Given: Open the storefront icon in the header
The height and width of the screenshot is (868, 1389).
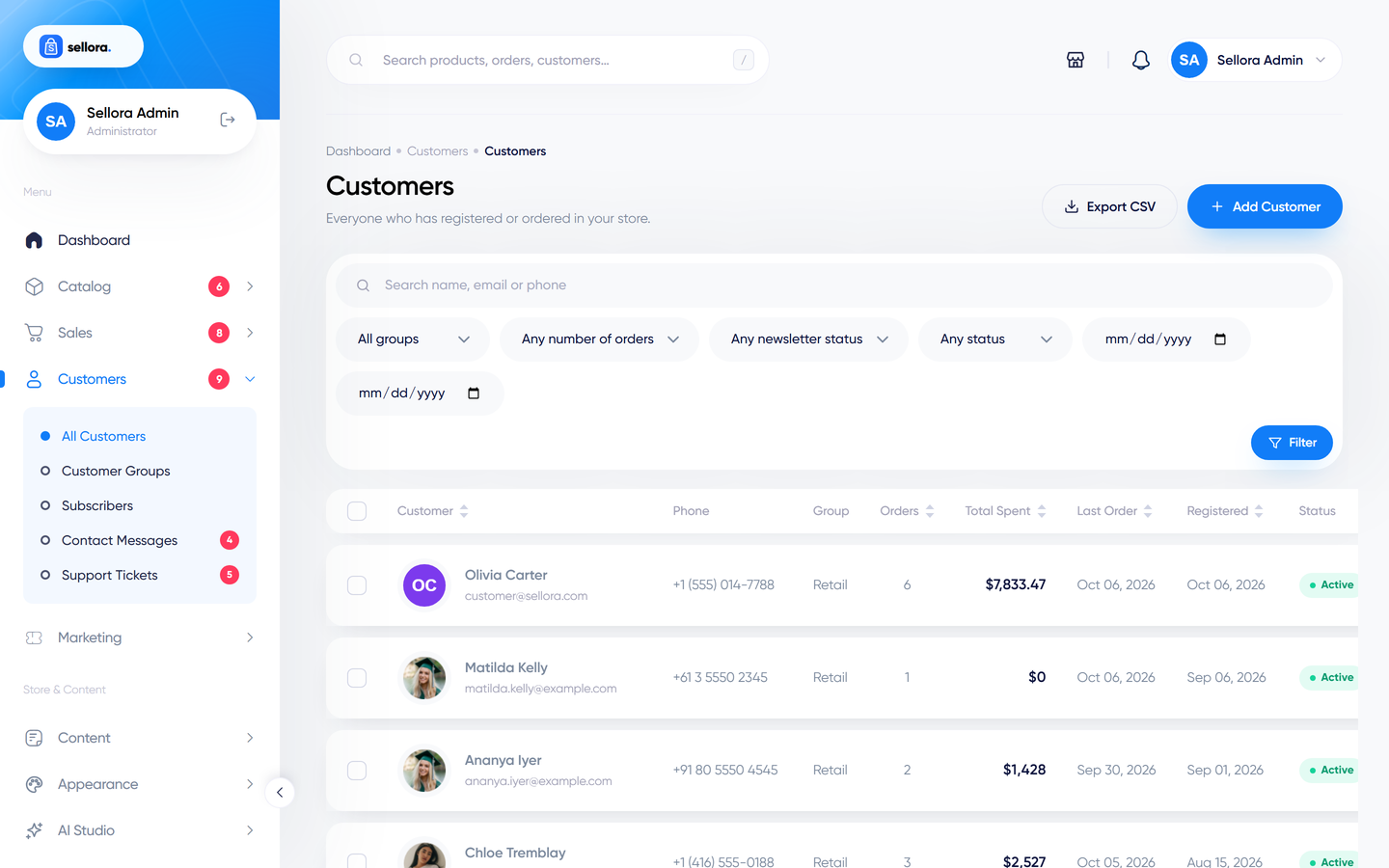Looking at the screenshot, I should coord(1076,60).
